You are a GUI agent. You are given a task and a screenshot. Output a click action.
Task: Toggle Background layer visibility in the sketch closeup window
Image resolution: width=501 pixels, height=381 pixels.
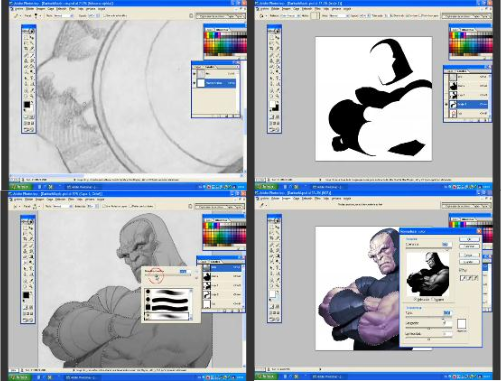pos(194,83)
